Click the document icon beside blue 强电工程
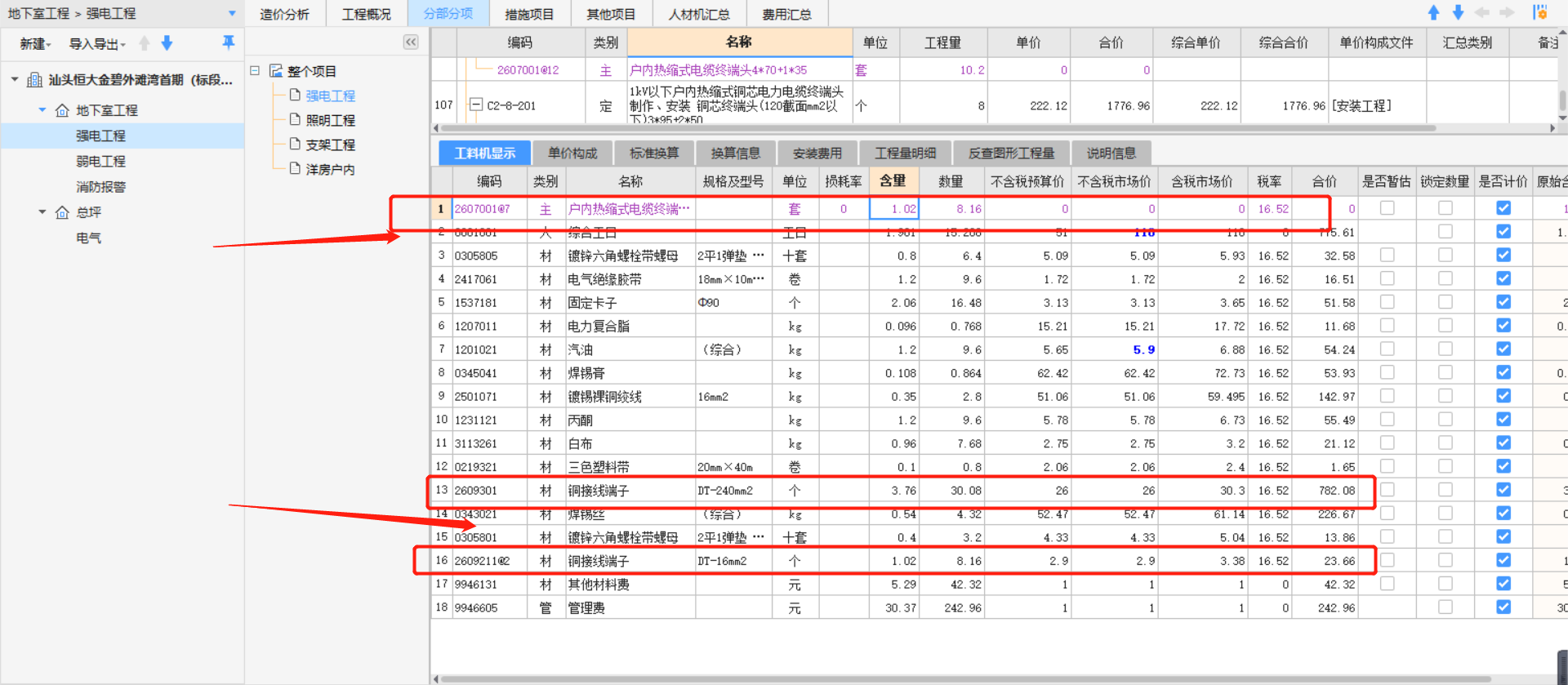 (296, 96)
